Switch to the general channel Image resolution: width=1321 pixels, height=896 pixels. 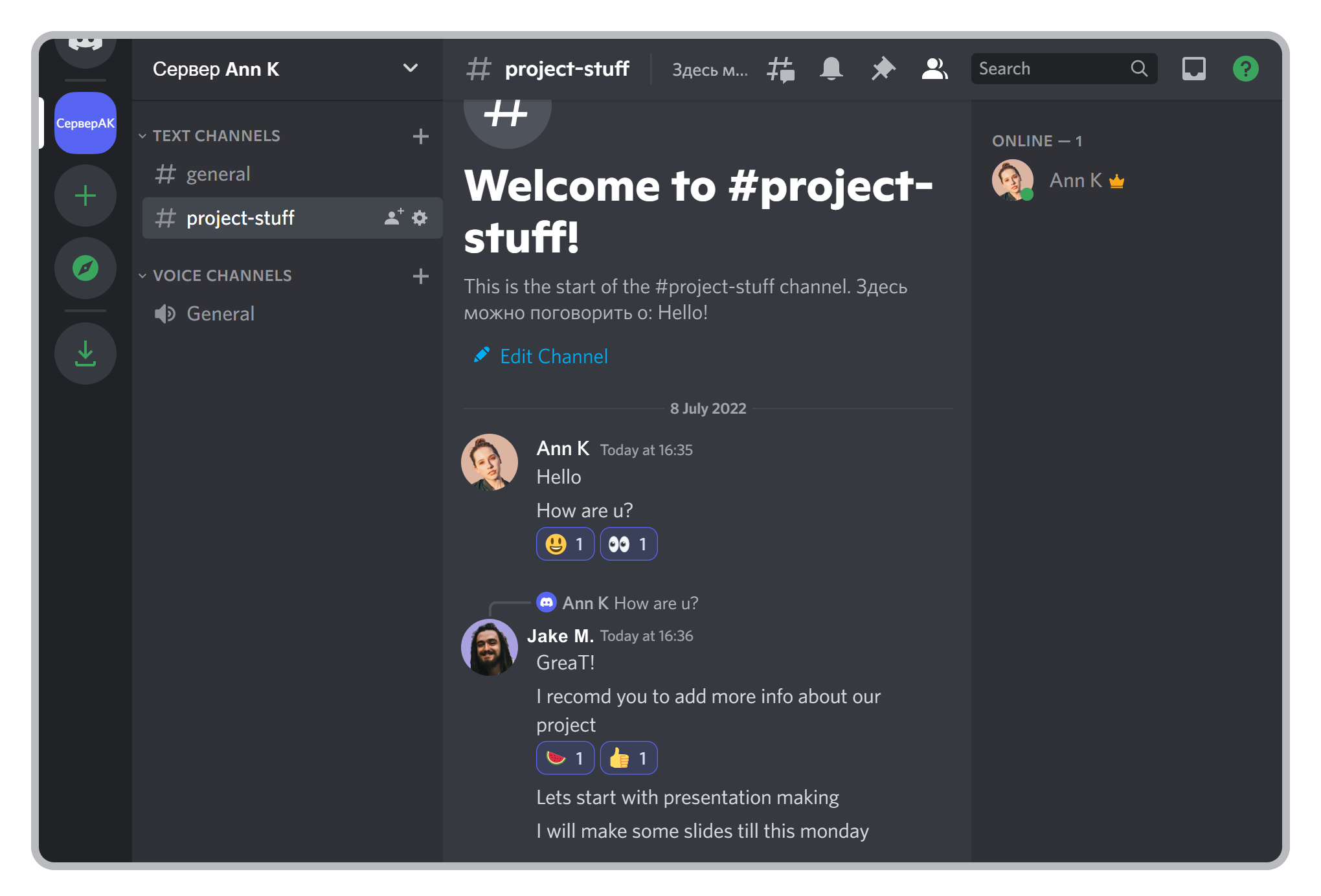coord(218,174)
